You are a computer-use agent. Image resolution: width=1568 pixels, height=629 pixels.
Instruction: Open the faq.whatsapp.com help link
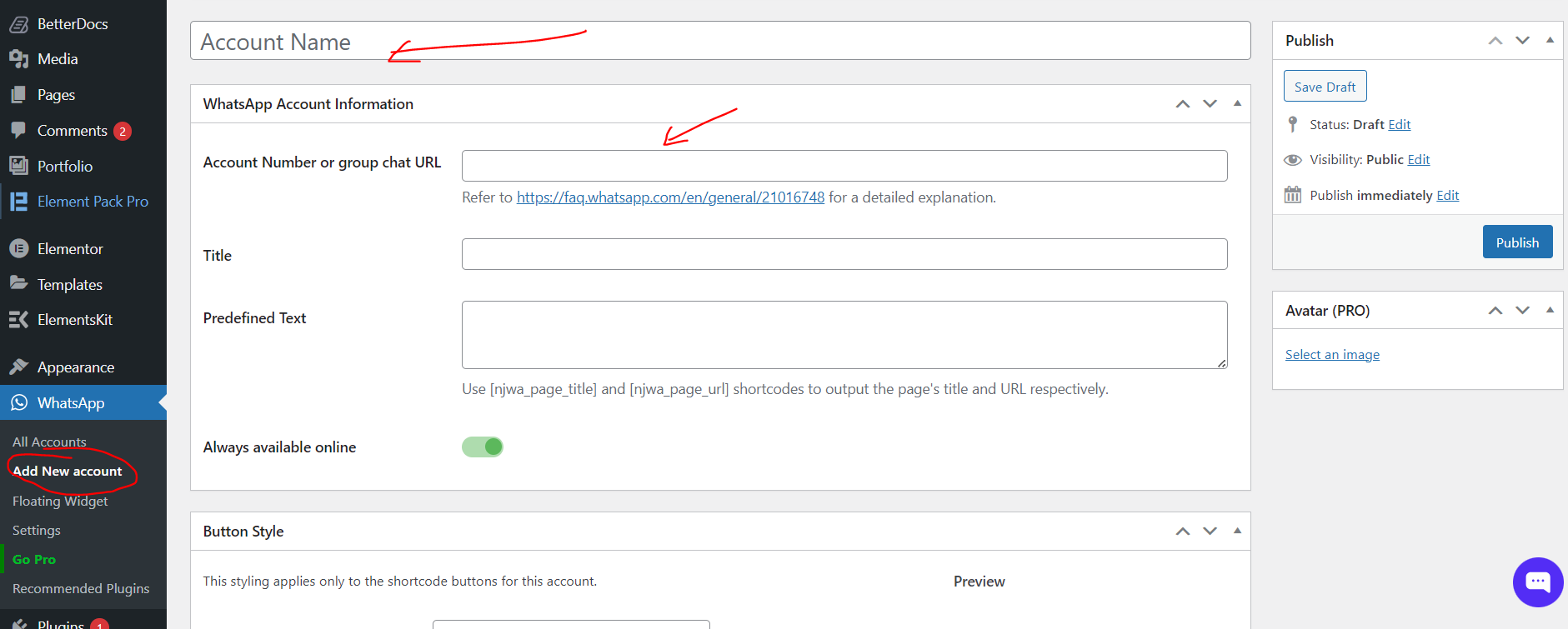click(x=670, y=197)
